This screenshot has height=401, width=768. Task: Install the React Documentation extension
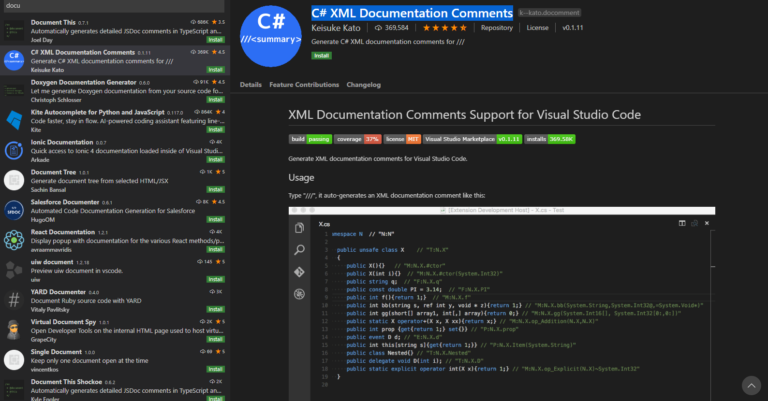click(x=215, y=249)
